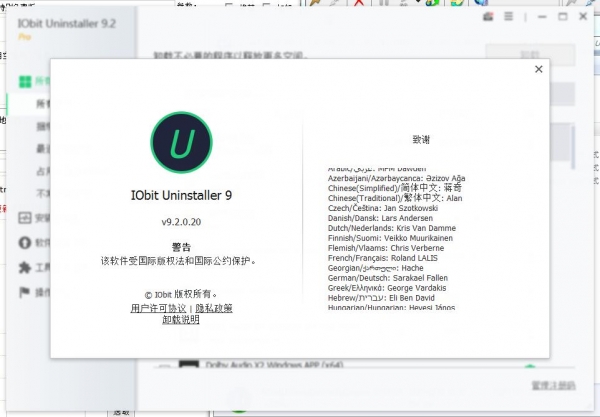
Task: Close the About dialog with the X
Action: tap(538, 69)
